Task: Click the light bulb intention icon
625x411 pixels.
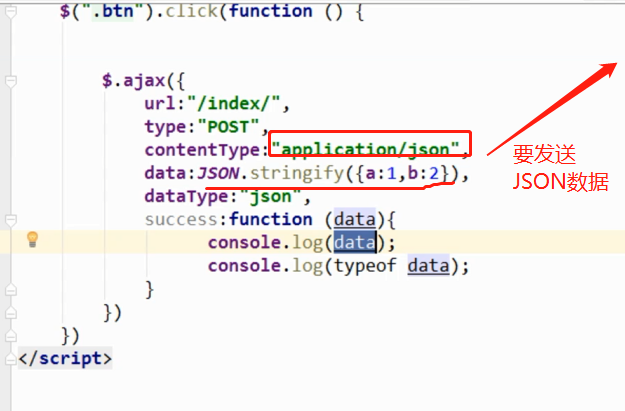Action: [32, 239]
